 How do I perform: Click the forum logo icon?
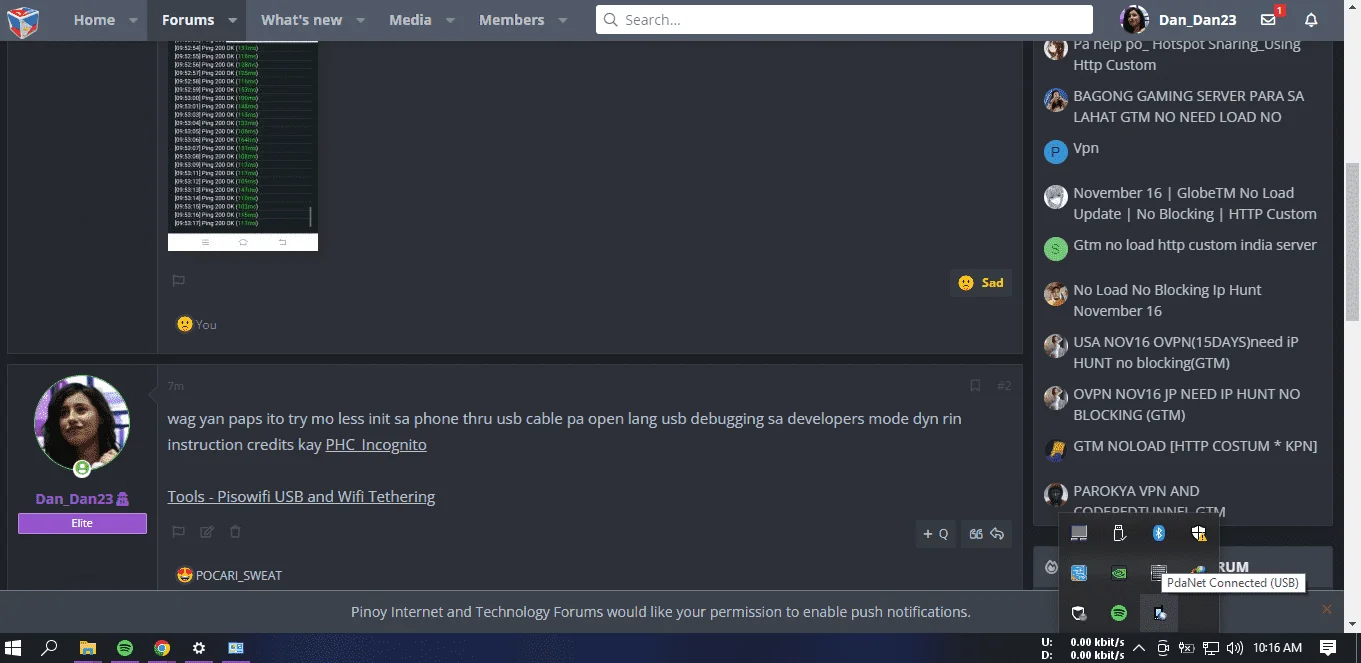[23, 20]
